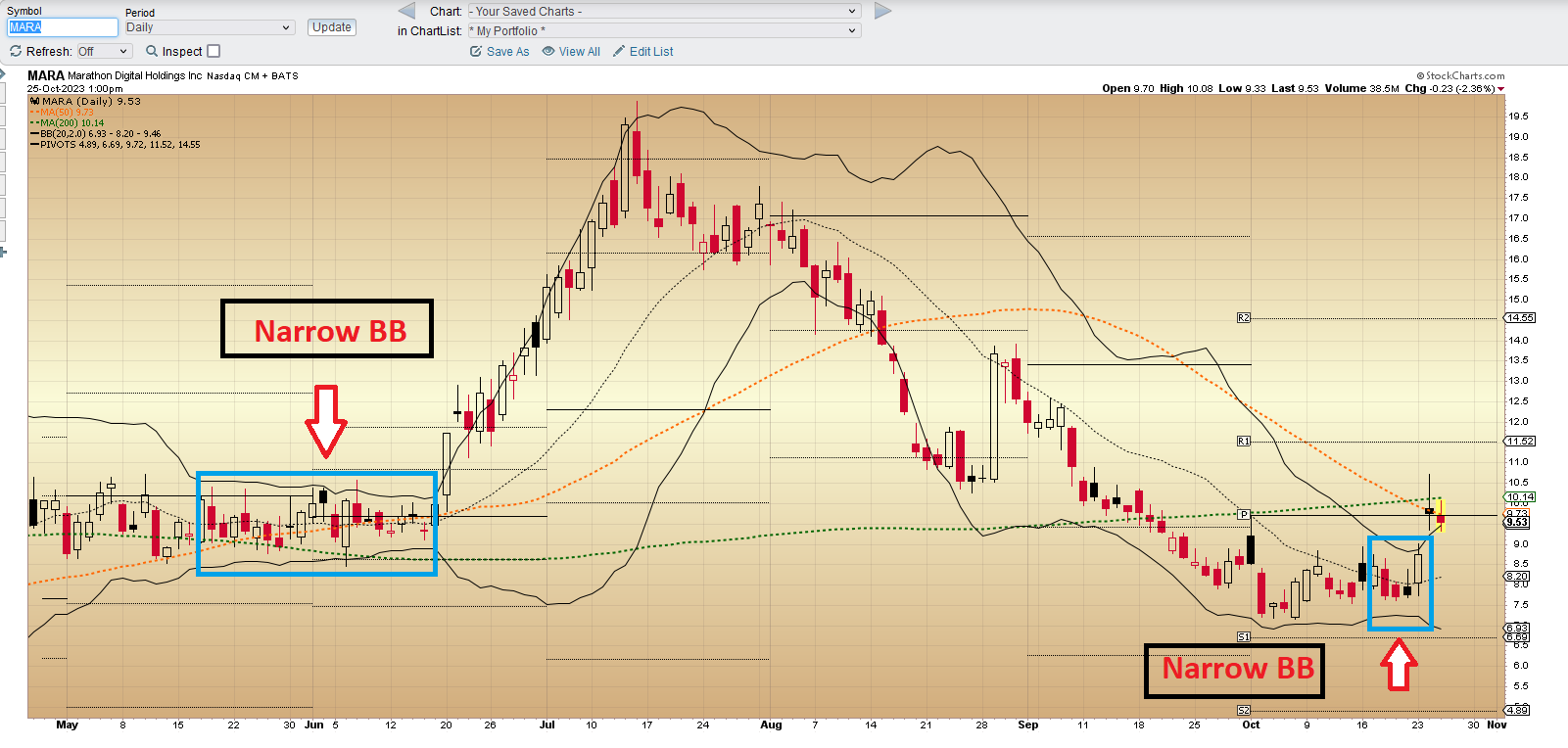Click the Save As pencil-square icon
The height and width of the screenshot is (748, 1568).
[476, 52]
